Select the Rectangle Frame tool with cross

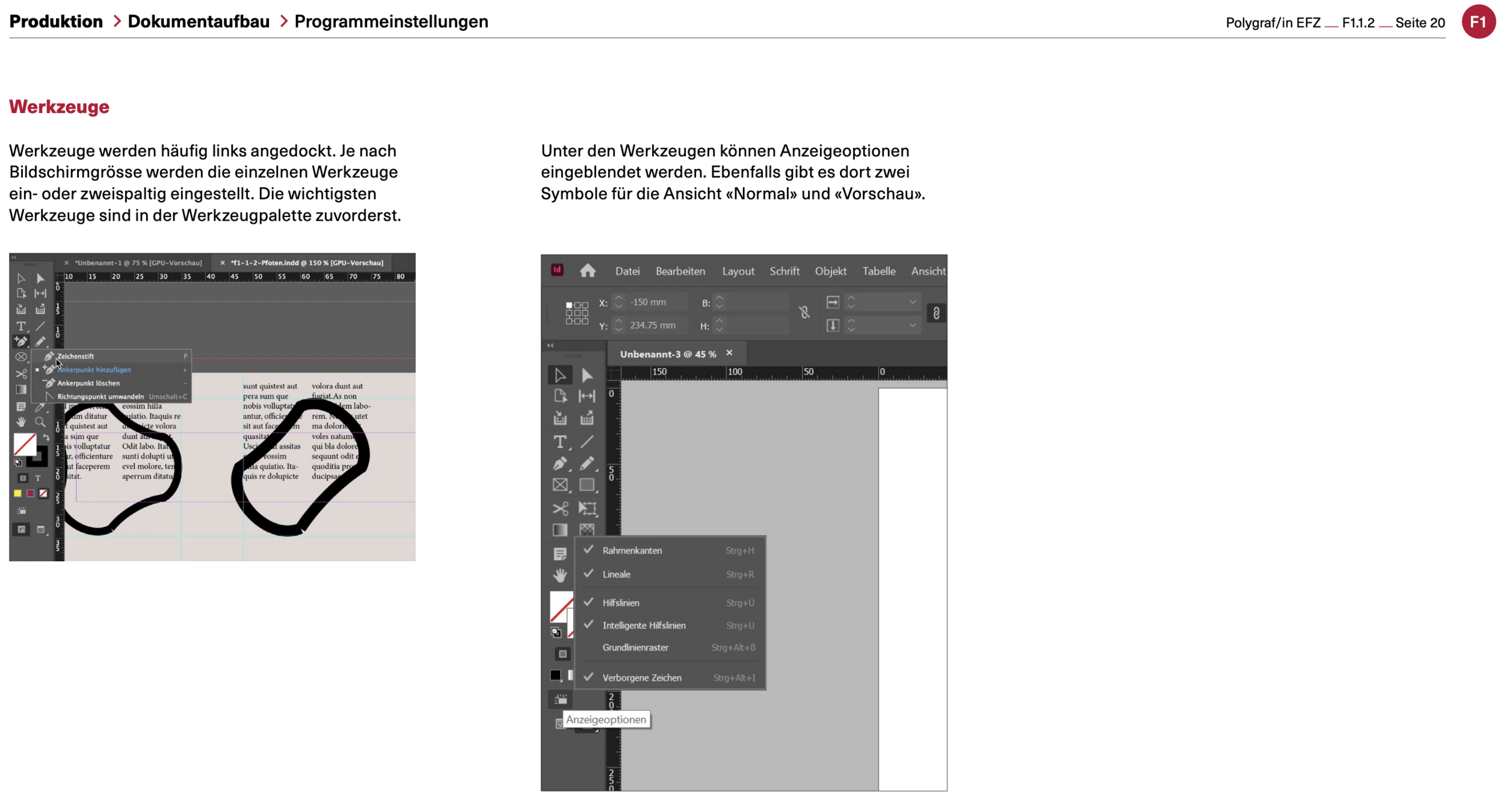[560, 485]
